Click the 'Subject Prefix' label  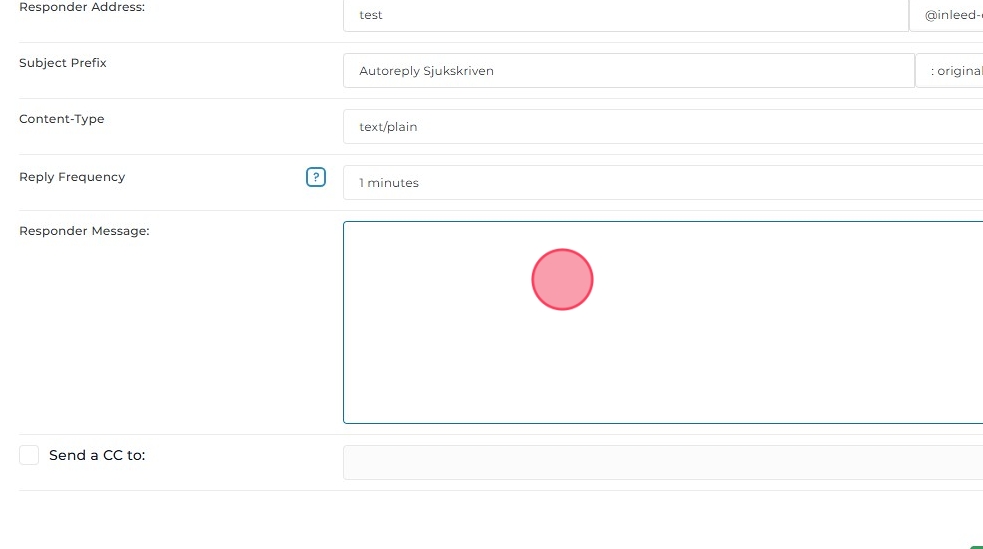tap(63, 63)
